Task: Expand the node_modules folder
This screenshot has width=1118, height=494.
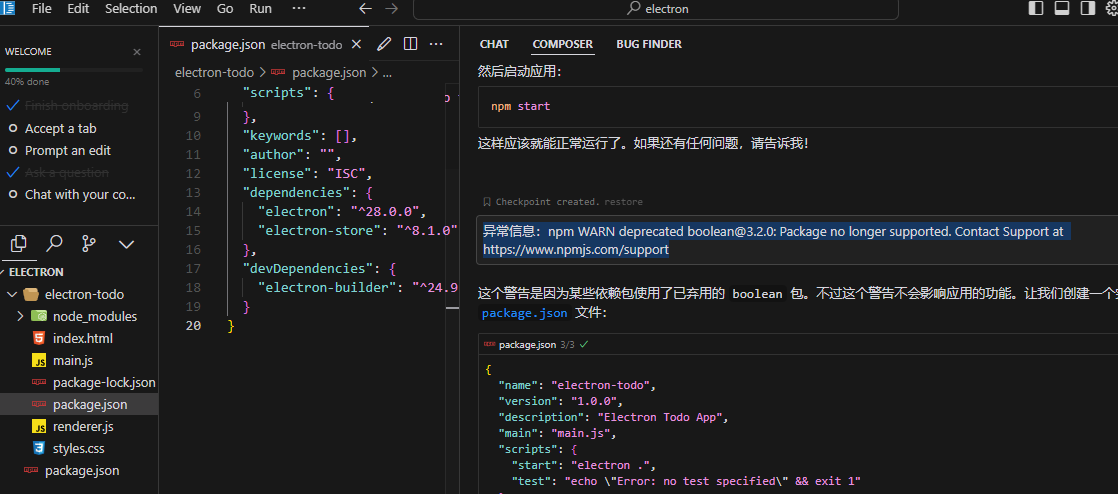Action: coord(20,316)
